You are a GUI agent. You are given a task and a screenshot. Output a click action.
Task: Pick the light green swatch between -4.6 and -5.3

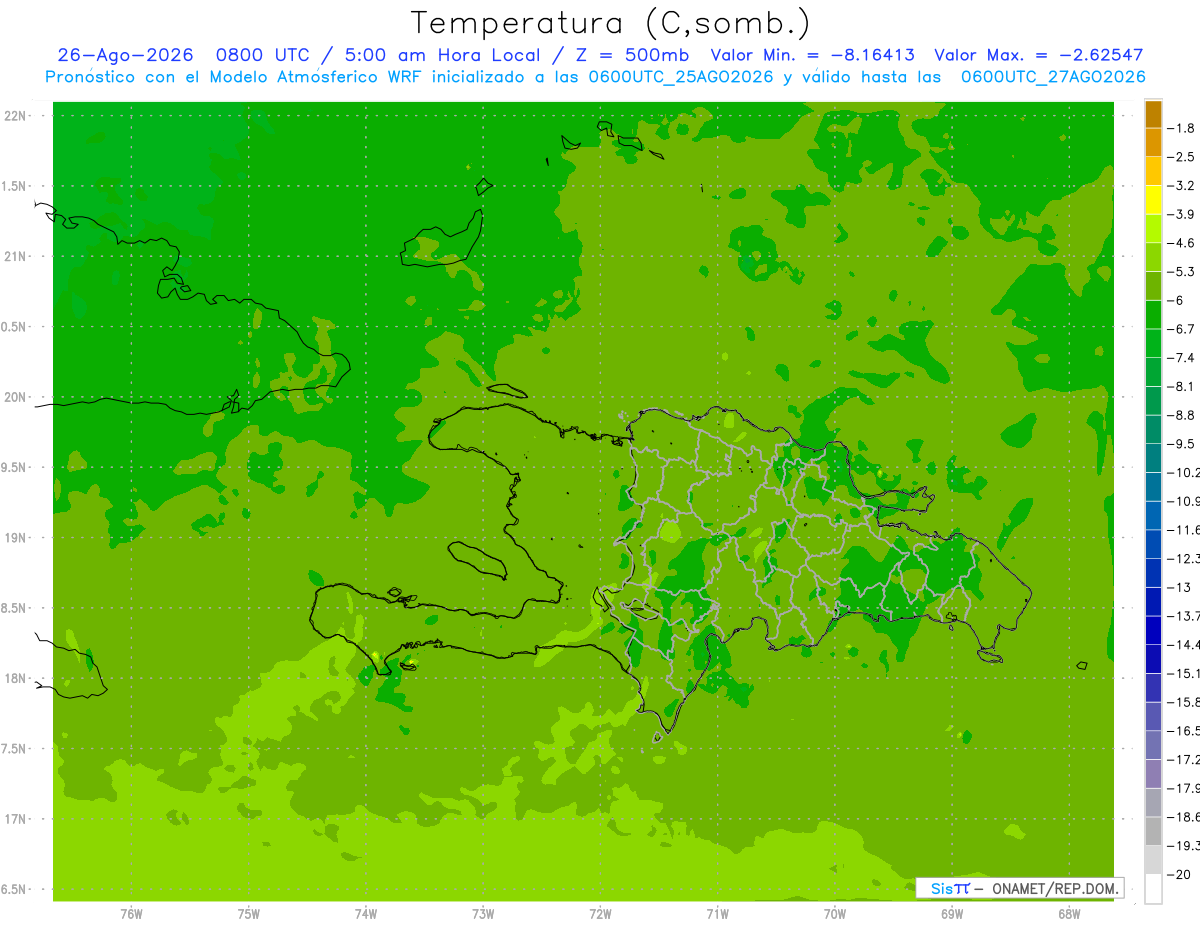(x=1153, y=257)
